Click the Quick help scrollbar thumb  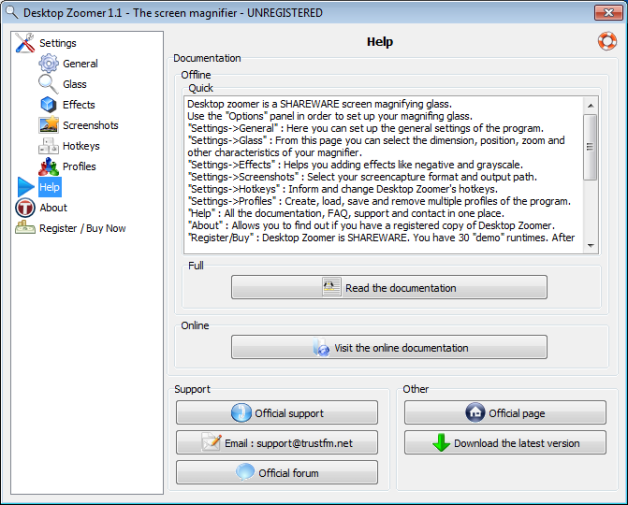pos(590,147)
